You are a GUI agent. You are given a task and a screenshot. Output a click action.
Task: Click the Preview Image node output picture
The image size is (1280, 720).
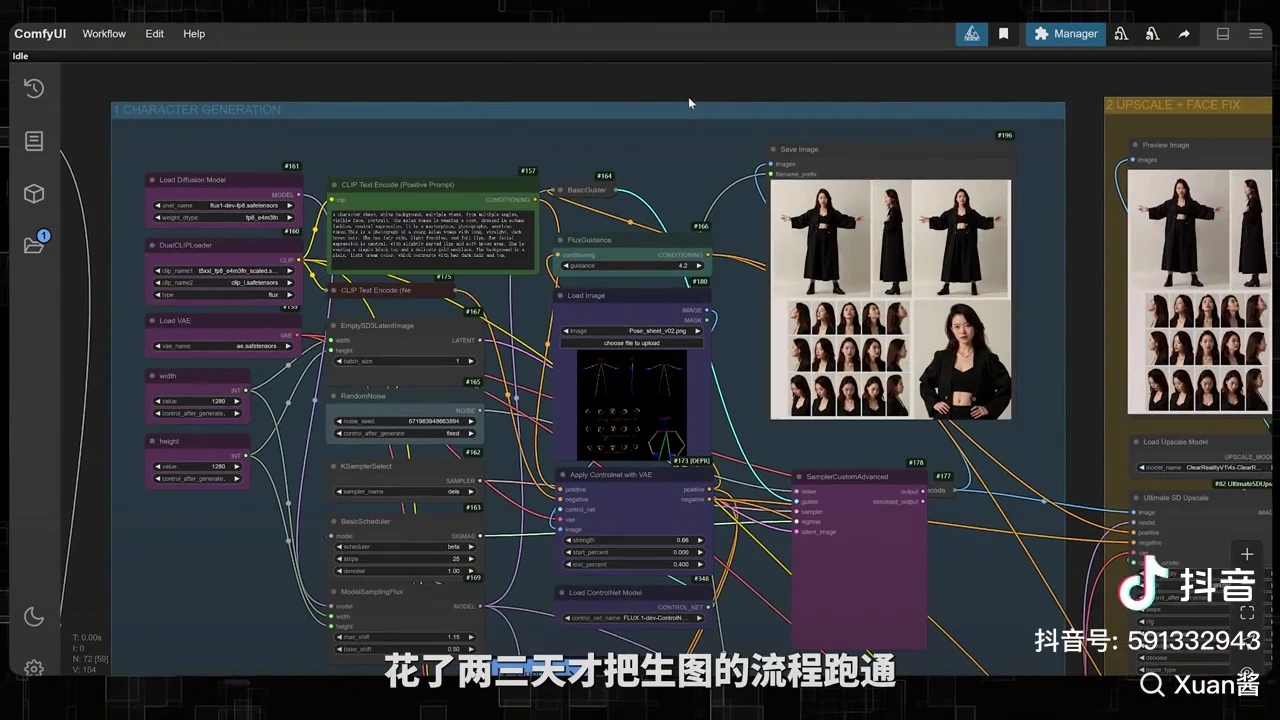[1200, 291]
